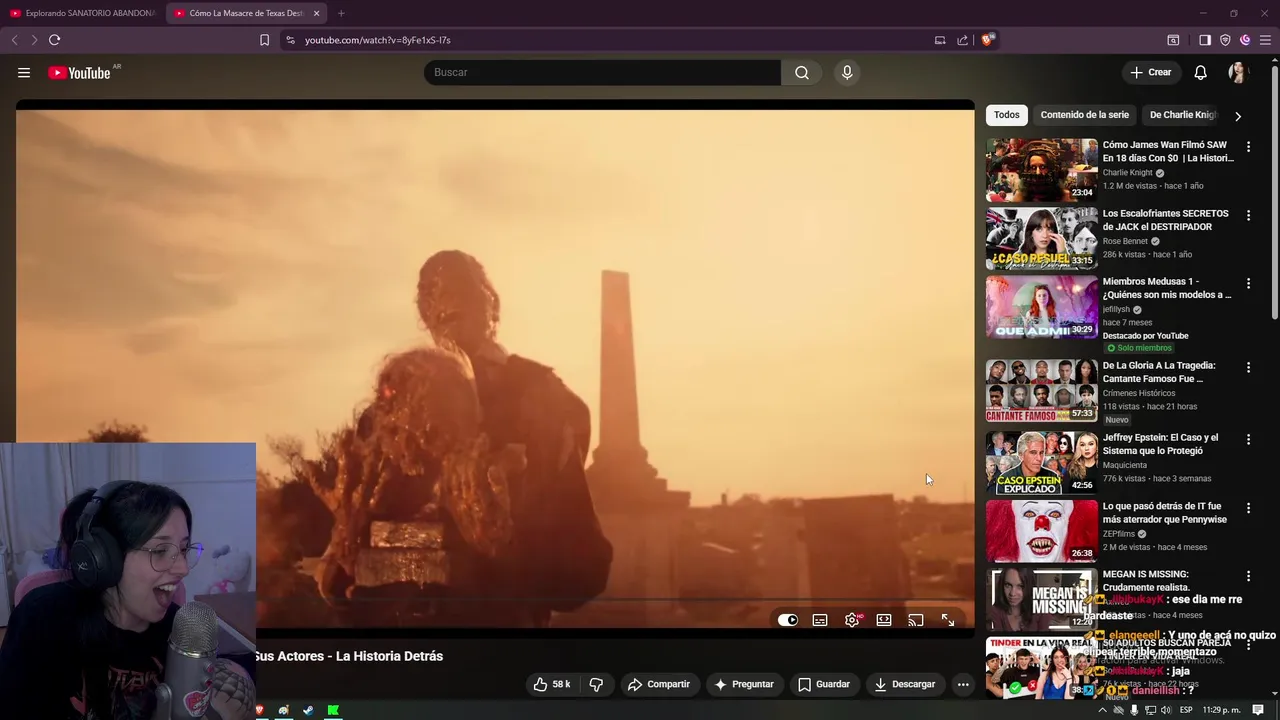The width and height of the screenshot is (1280, 720).
Task: Go to the YouTube home logo
Action: point(79,73)
